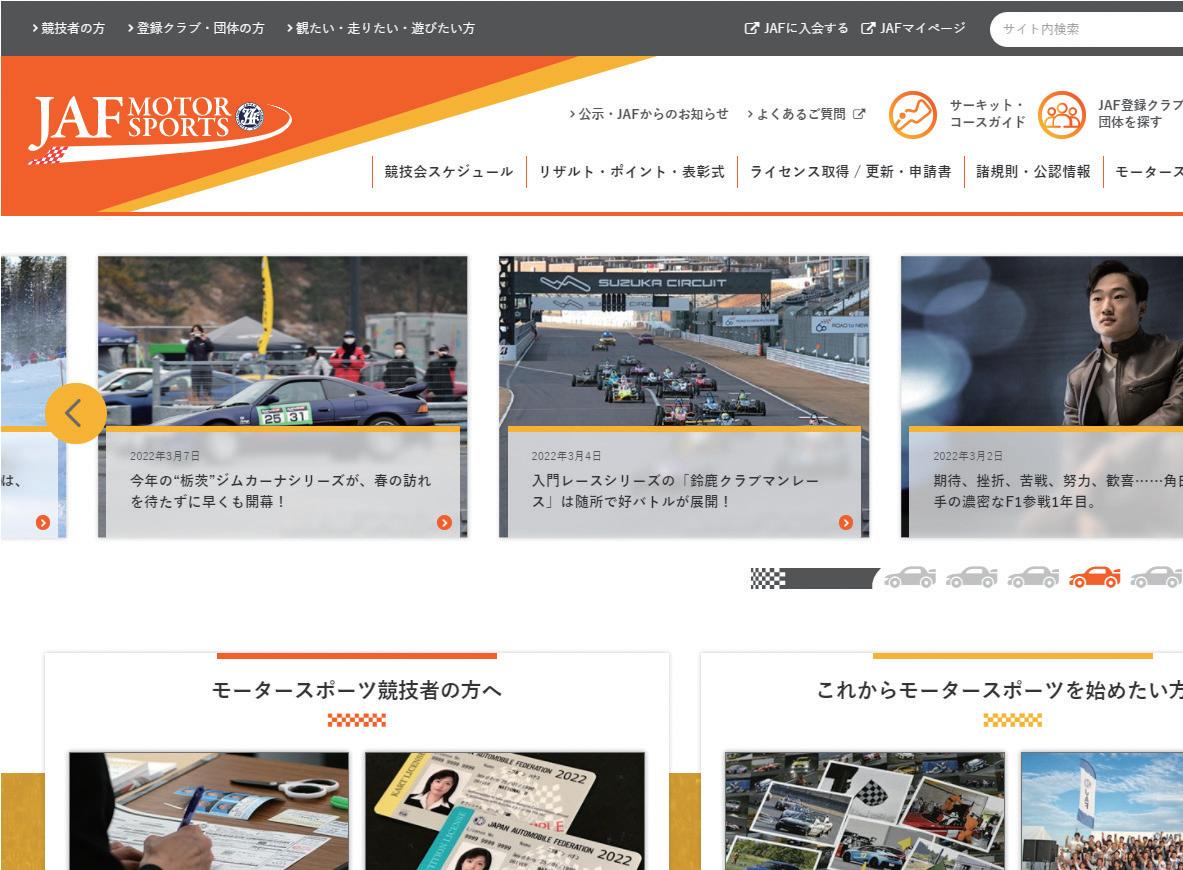
Task: Click external link icon beside よくあるご質問
Action: coord(859,114)
